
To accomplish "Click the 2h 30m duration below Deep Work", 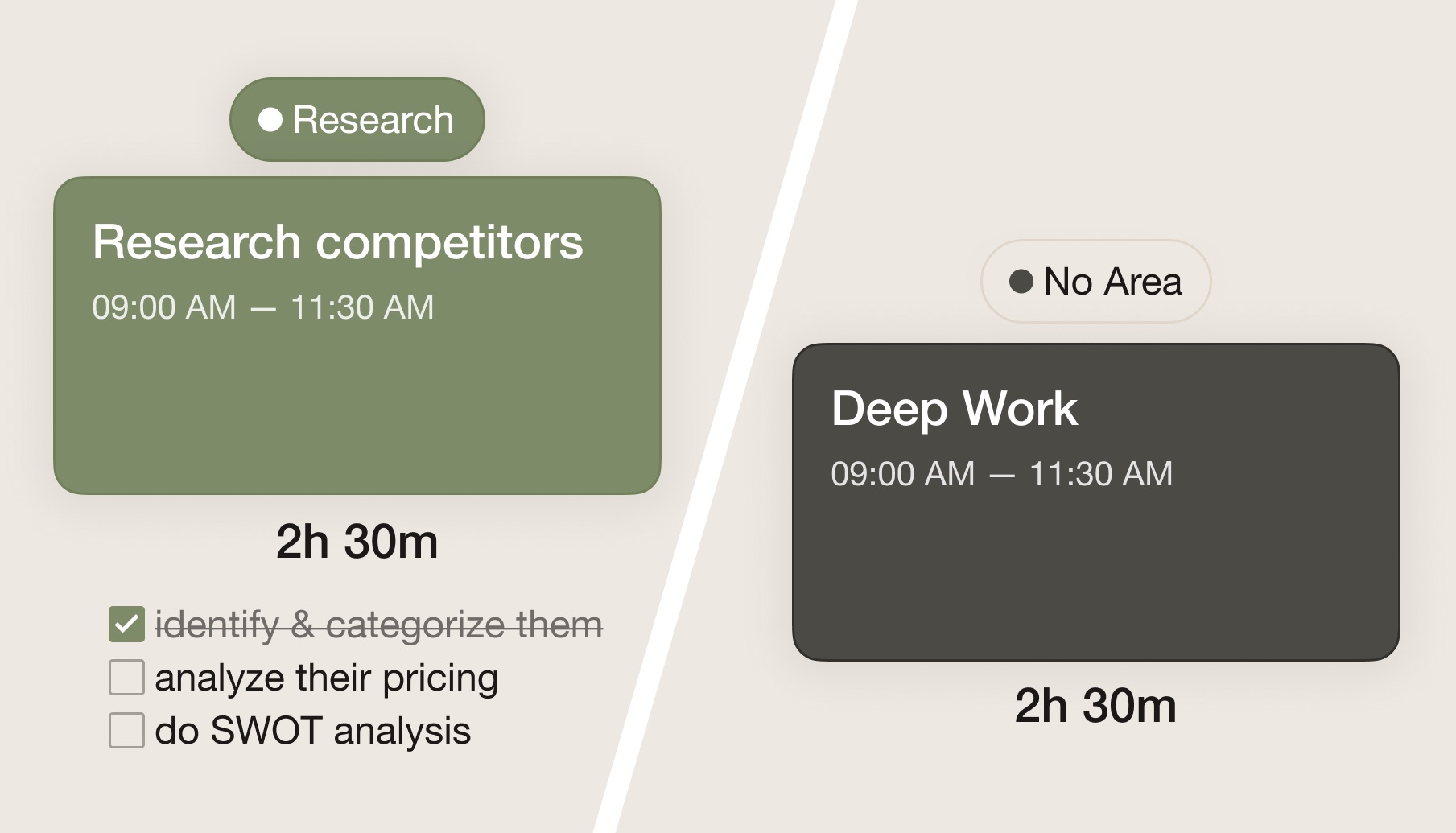I will click(1095, 706).
